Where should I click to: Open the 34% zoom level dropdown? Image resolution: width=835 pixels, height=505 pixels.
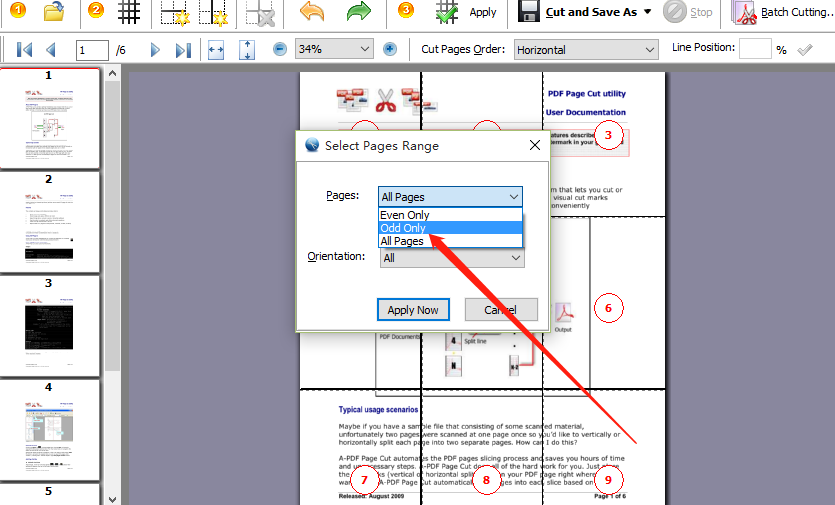click(x=334, y=49)
